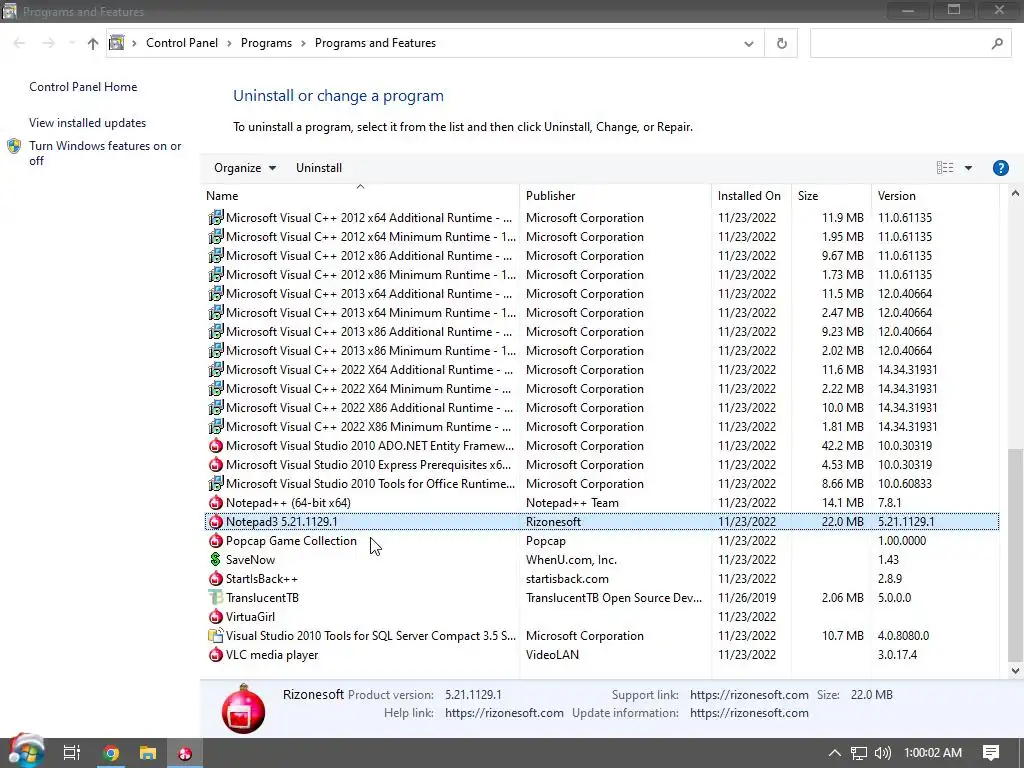Click the Visual Studio 2010 ADO.NET Entity Framework icon
The width and height of the screenshot is (1024, 768).
pos(216,446)
